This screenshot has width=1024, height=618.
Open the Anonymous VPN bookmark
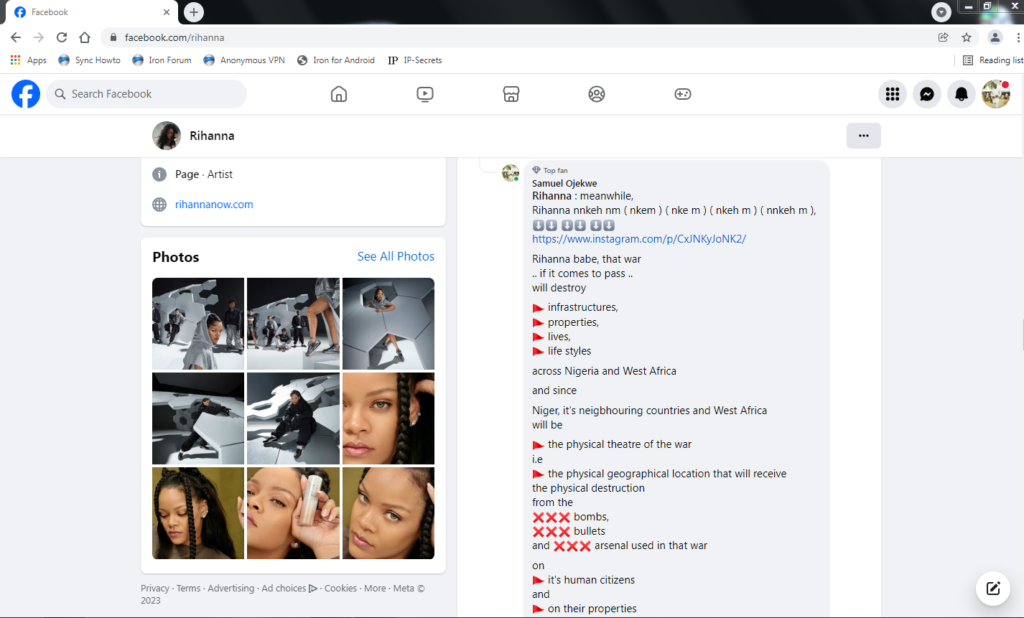coord(244,60)
